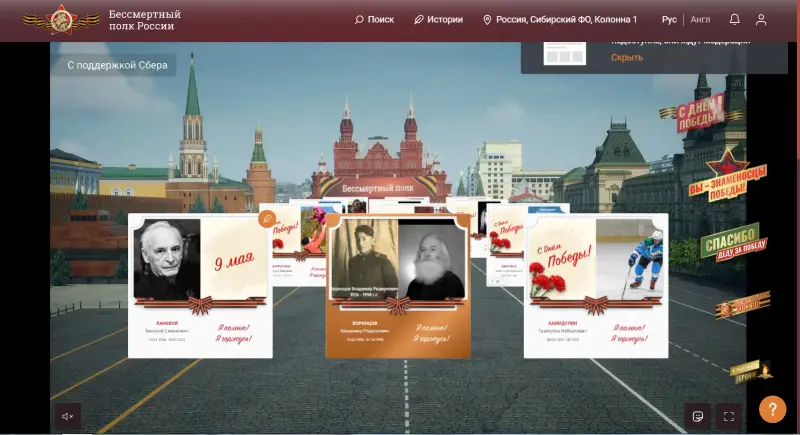Enter fullscreen mode

pyautogui.click(x=729, y=416)
